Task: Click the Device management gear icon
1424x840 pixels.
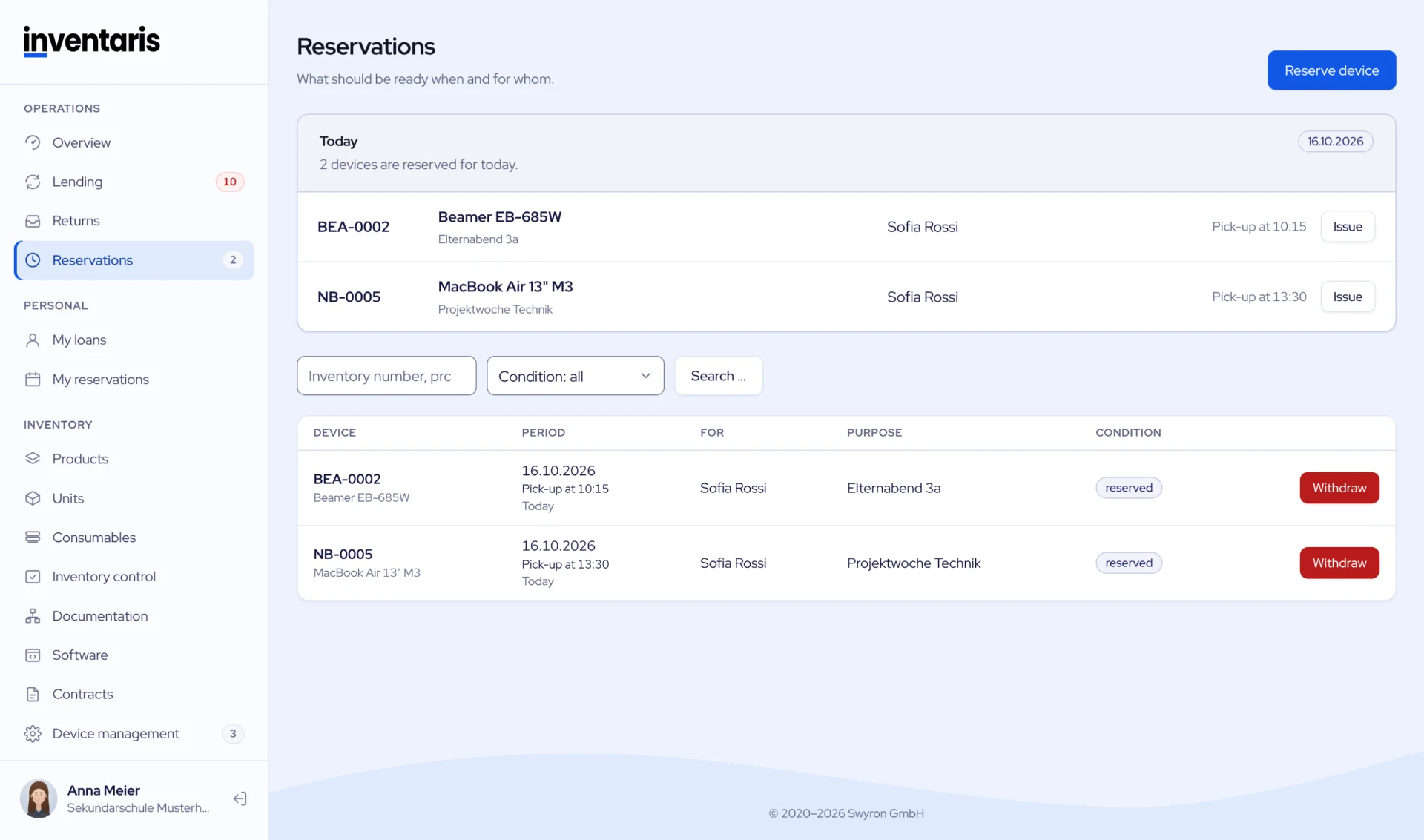Action: pyautogui.click(x=33, y=733)
